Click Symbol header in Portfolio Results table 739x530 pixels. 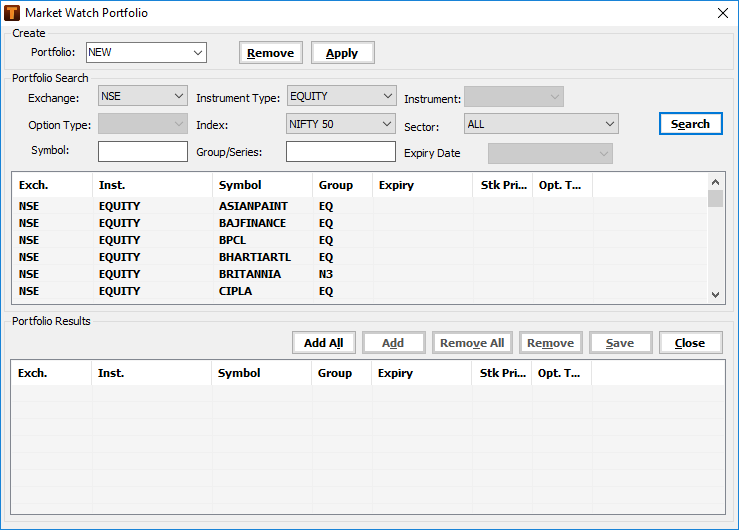(x=262, y=373)
